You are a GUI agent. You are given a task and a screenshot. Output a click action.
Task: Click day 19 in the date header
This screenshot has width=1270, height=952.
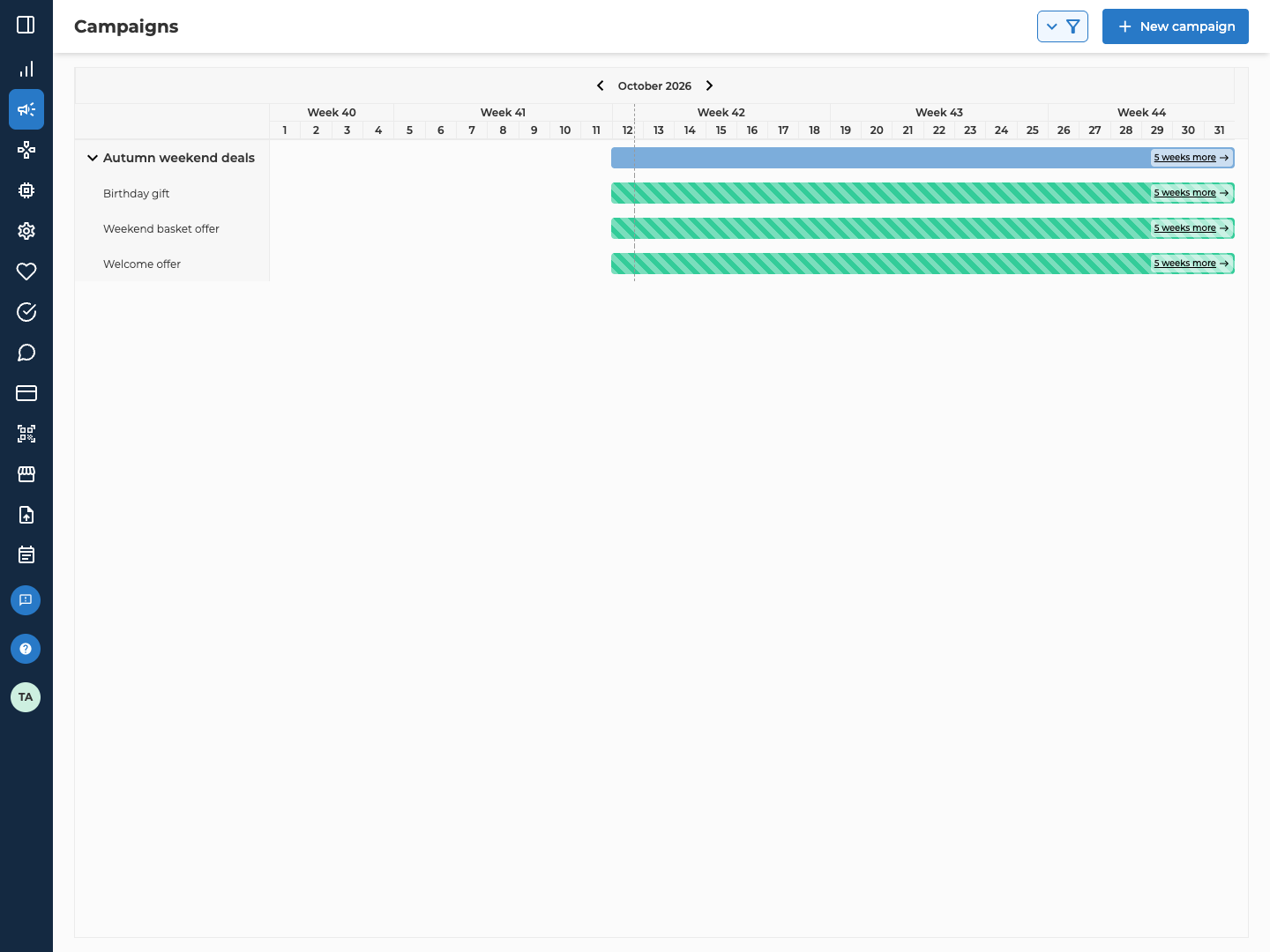click(846, 130)
